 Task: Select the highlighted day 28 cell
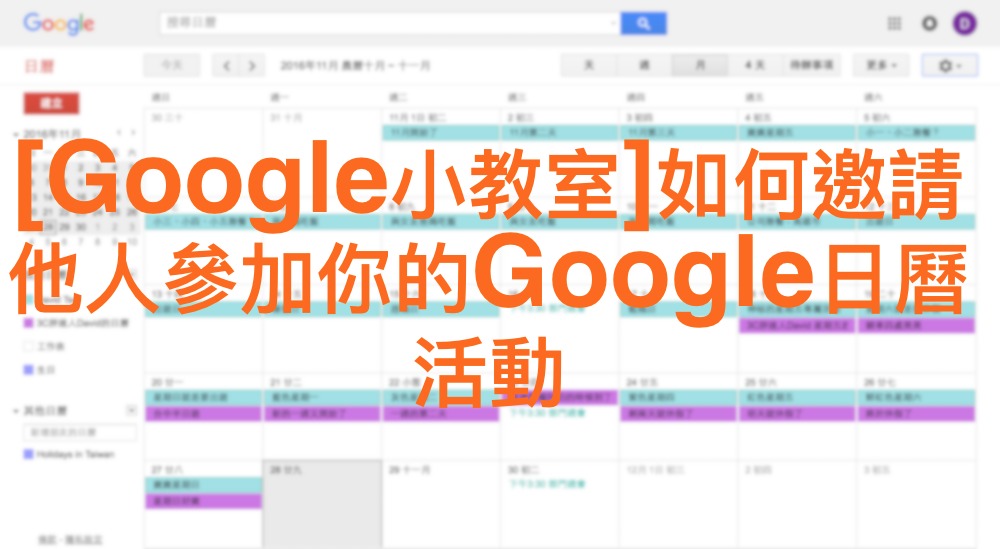click(x=322, y=504)
